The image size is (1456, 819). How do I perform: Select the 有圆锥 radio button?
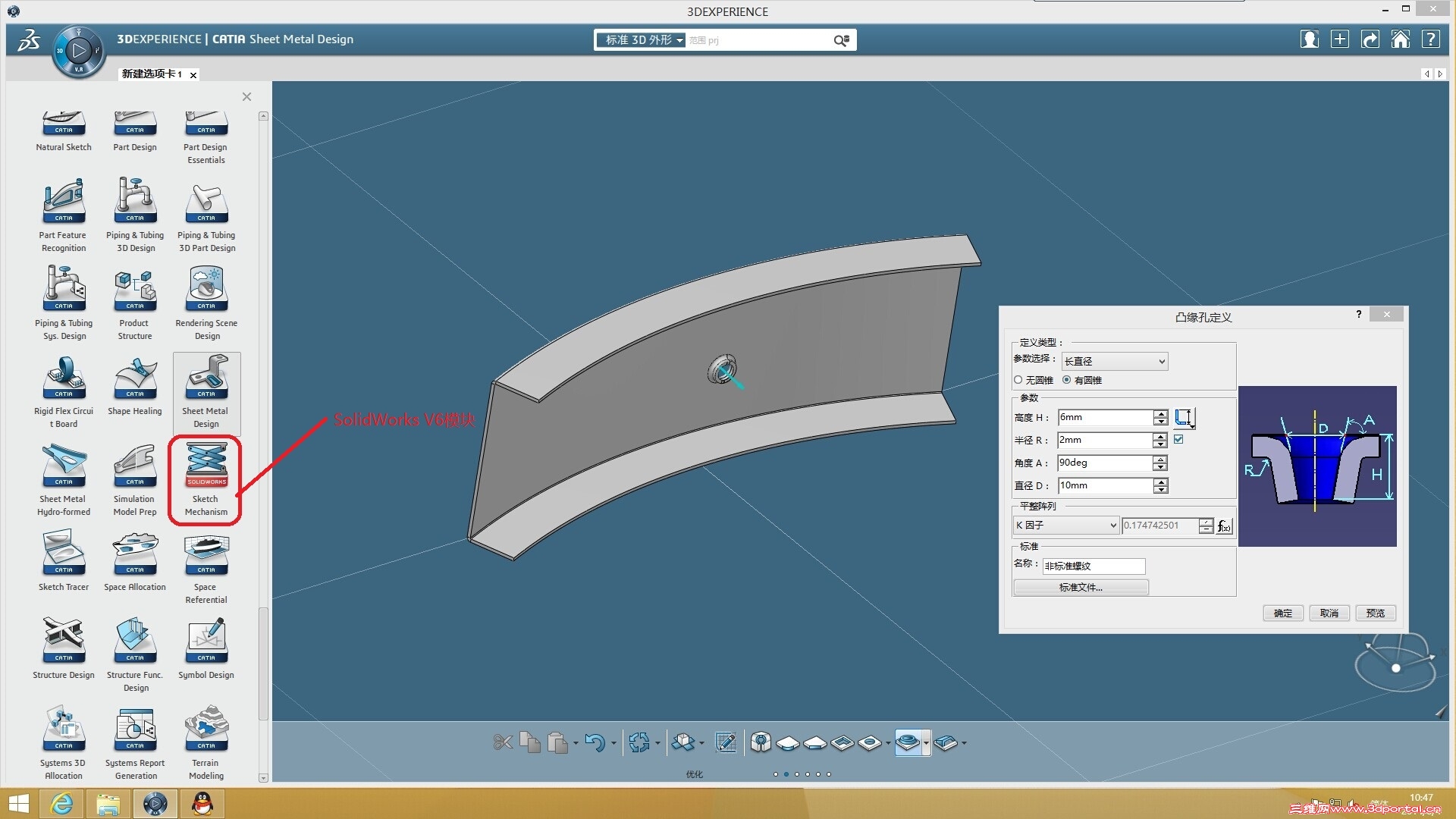click(1067, 380)
